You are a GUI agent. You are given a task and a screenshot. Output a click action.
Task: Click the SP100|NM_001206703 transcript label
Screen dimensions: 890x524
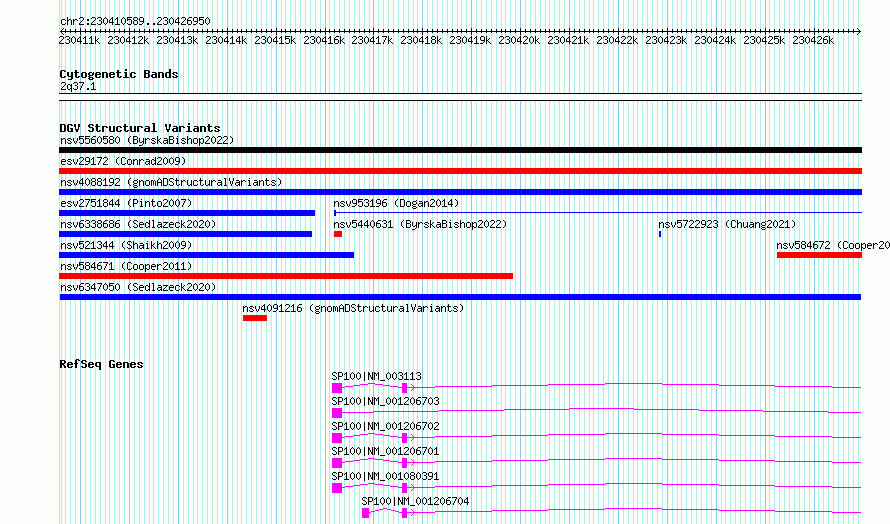(385, 401)
